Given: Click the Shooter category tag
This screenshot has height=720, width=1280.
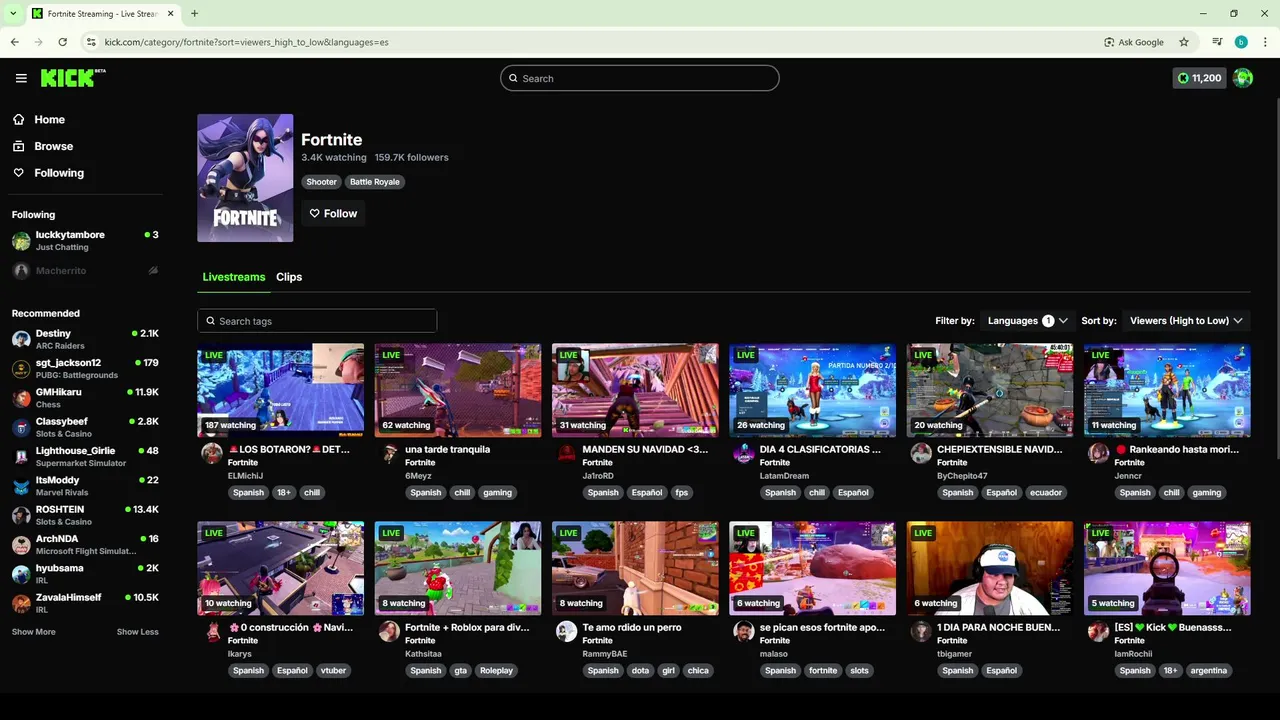Looking at the screenshot, I should coord(321,182).
